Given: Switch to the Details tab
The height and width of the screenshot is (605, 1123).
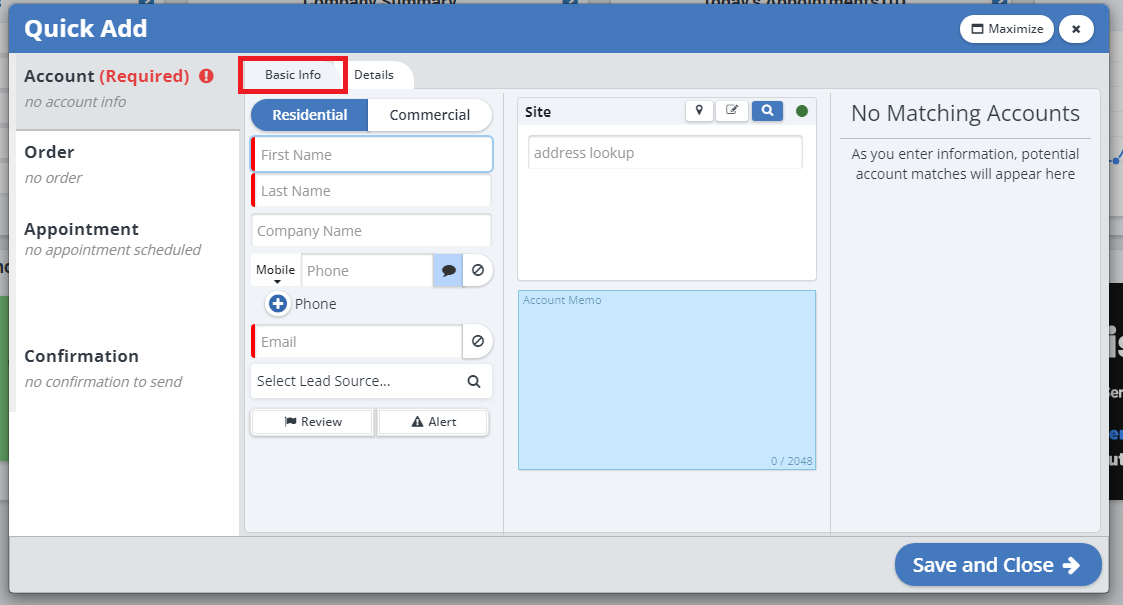Looking at the screenshot, I should click(374, 75).
